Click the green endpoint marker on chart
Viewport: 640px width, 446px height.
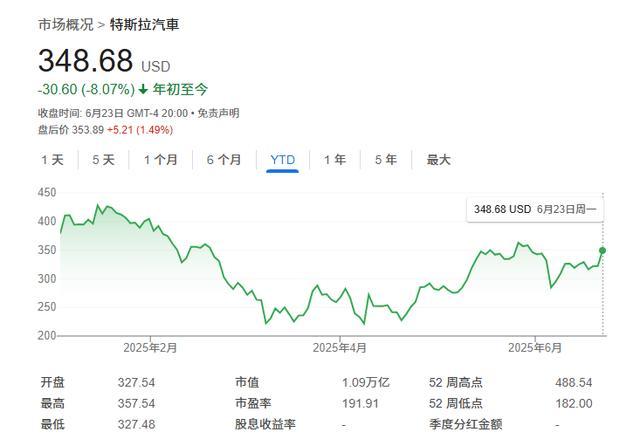[602, 251]
